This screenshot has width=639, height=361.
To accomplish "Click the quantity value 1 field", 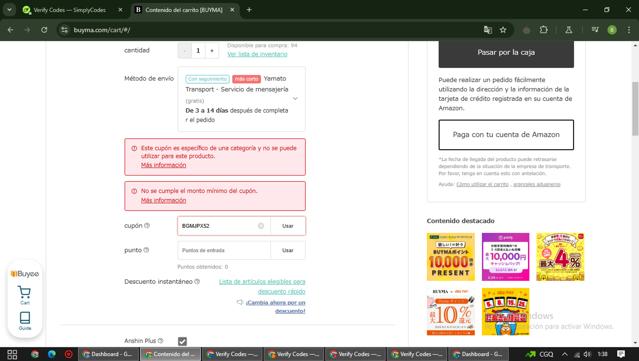I will pos(198,51).
